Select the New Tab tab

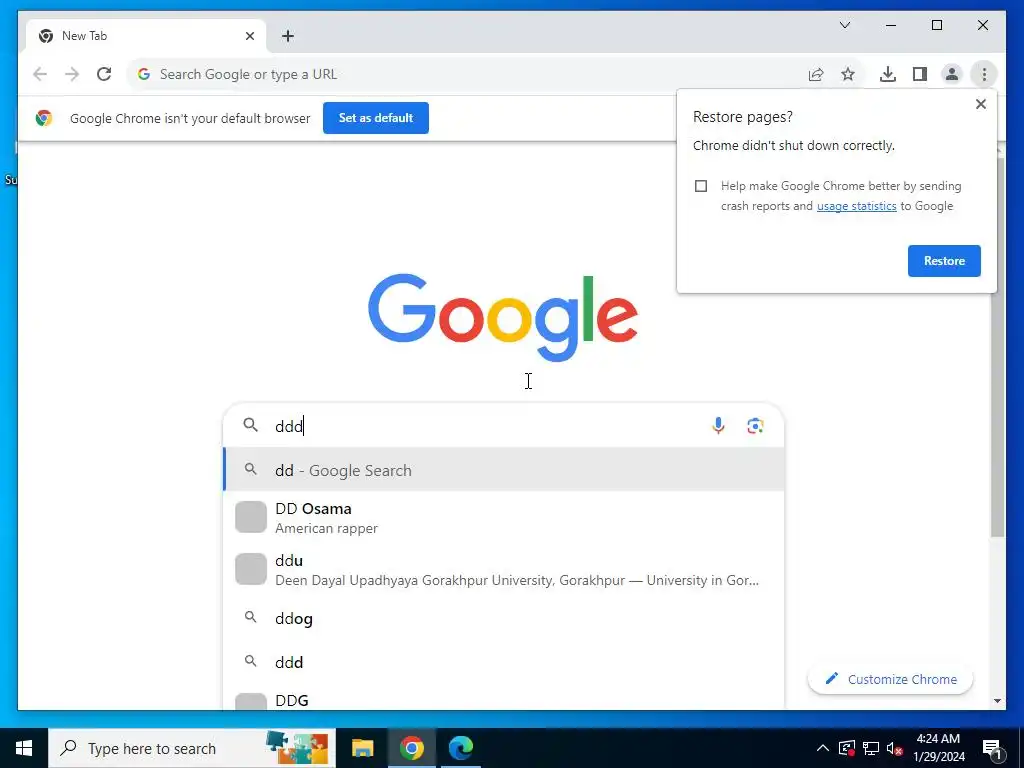coord(146,36)
